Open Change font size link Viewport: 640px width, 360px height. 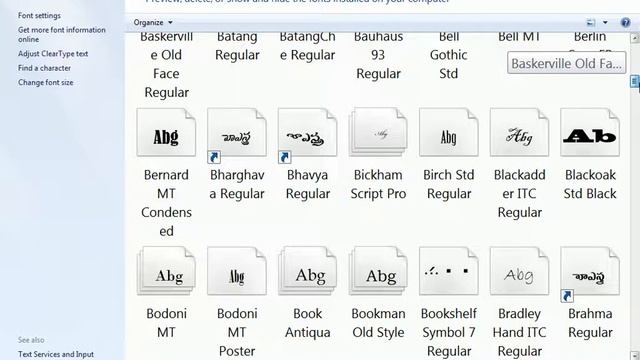coord(46,82)
